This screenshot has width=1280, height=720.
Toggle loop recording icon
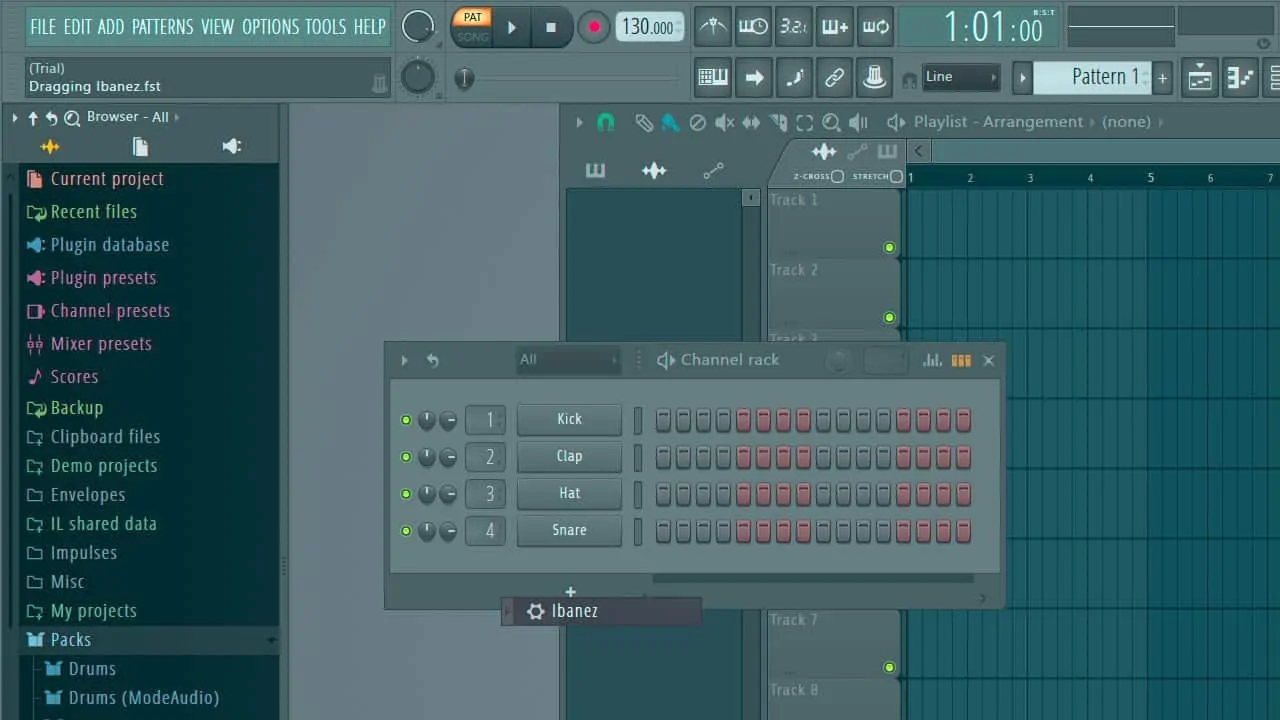[875, 27]
